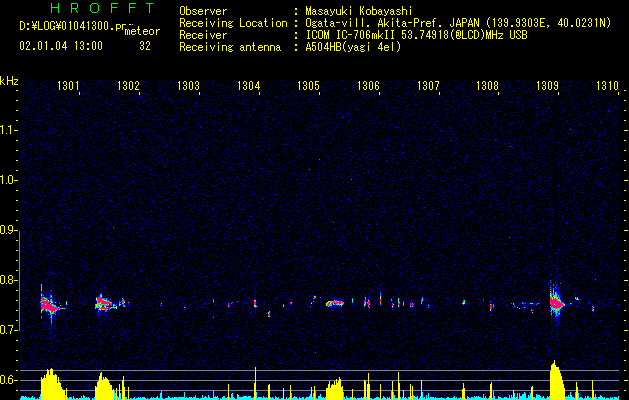Click the strong meteor echo at 1309

556,303
